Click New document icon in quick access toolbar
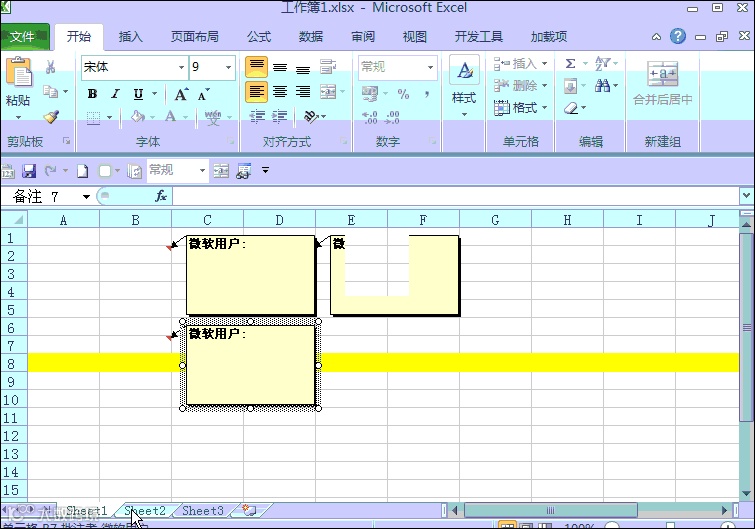Viewport: 755px width, 529px height. [x=83, y=171]
